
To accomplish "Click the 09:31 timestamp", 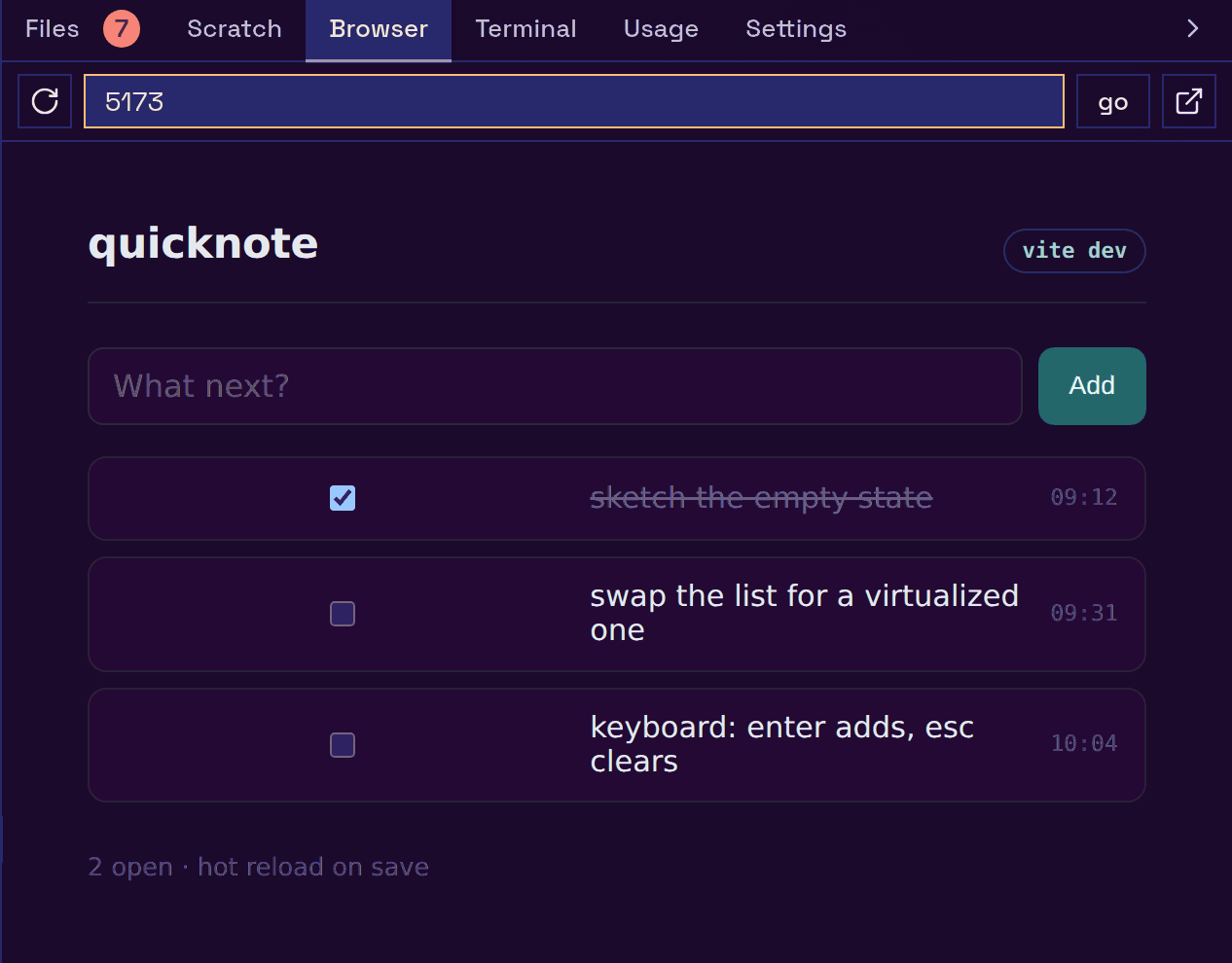I will 1084,613.
